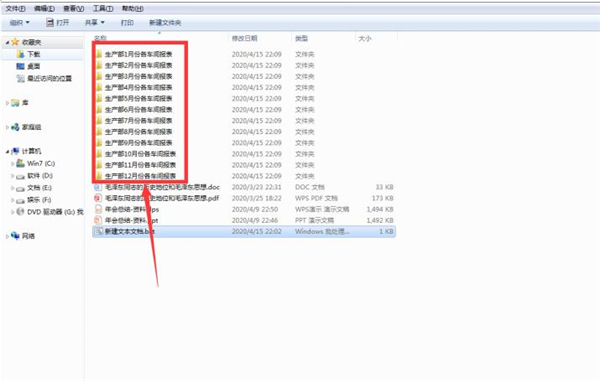Screen dimensions: 600x381
Task: Select the 娱乐 (F:) drive icon
Action: pos(21,200)
